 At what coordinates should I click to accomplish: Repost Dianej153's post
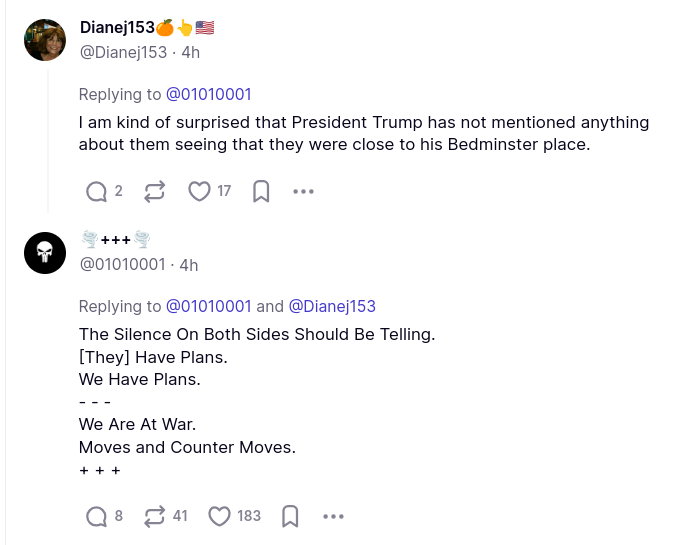[x=154, y=191]
